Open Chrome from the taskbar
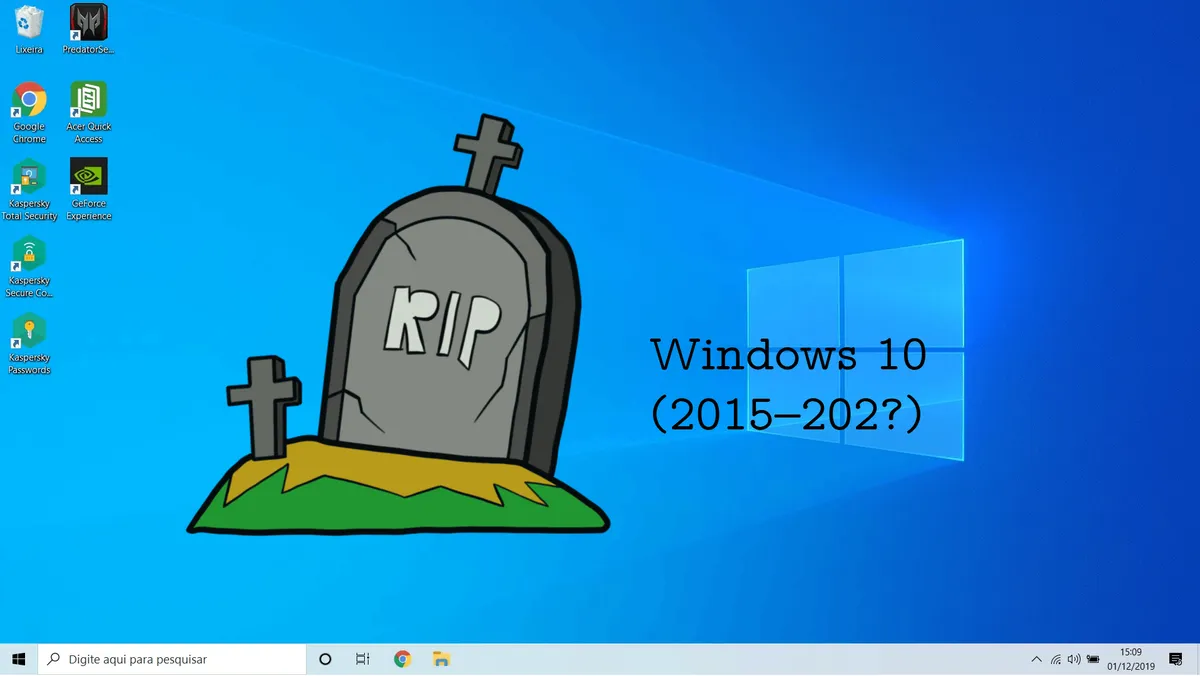 [402, 659]
